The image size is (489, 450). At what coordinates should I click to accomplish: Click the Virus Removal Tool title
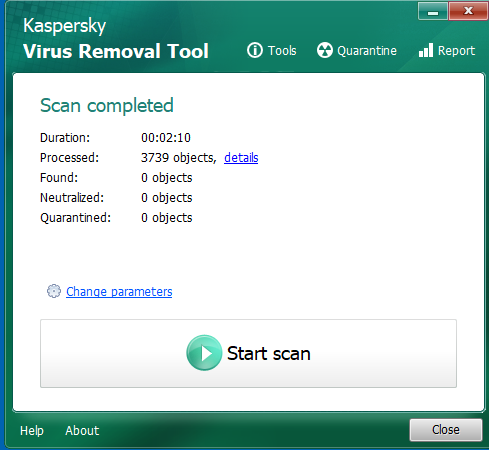[116, 51]
